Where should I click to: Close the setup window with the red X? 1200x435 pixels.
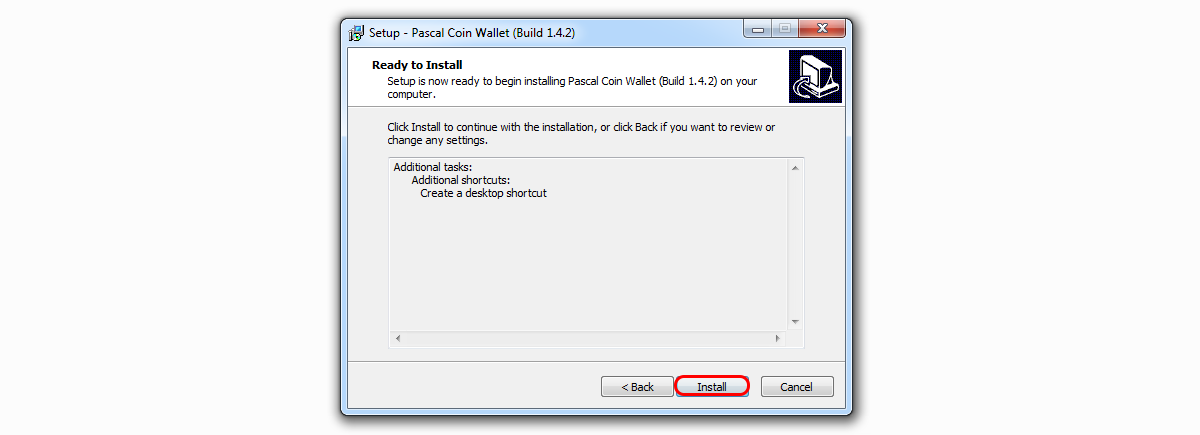tap(820, 29)
